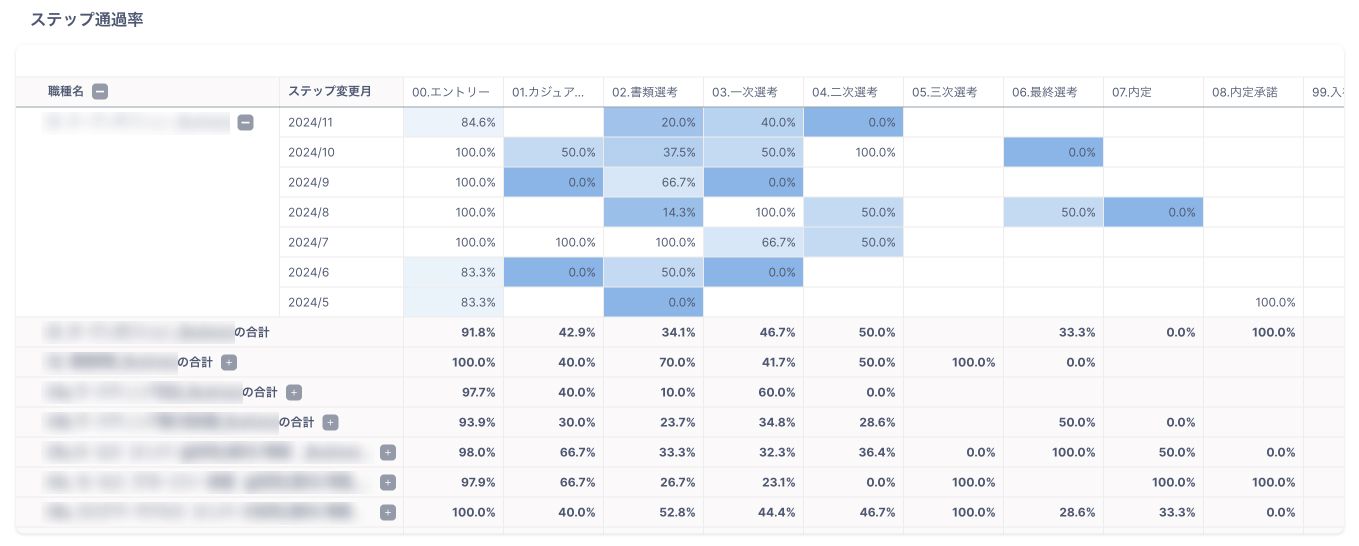
Task: Expand the total row with 97.7% エントリー
Action: pos(294,392)
